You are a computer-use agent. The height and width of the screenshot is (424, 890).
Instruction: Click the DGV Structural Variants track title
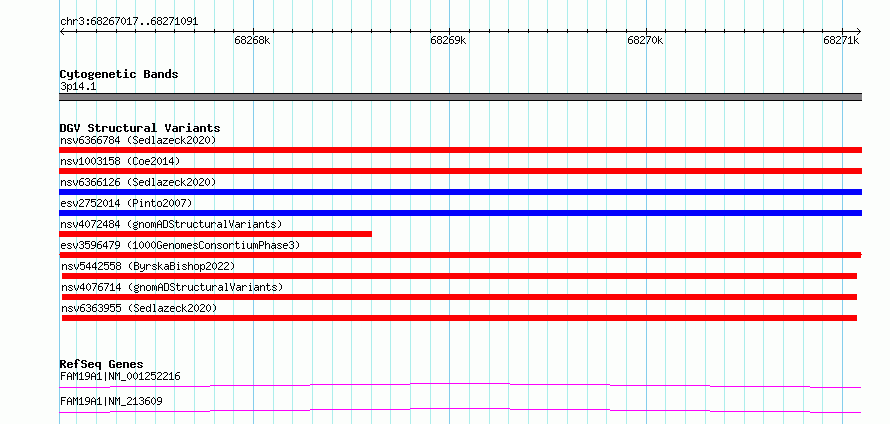click(x=140, y=128)
